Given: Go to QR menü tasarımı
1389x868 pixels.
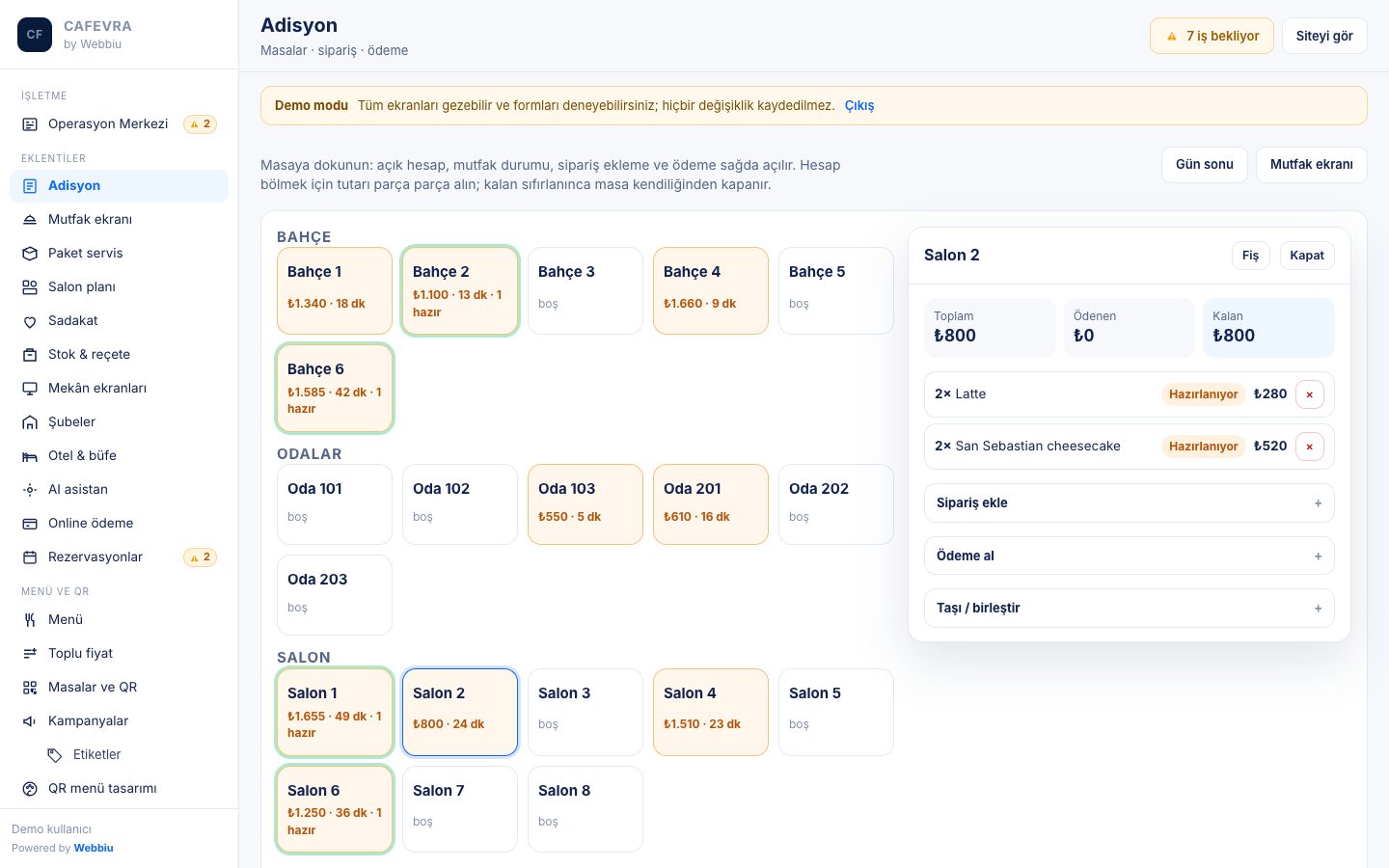Looking at the screenshot, I should 119,789.
